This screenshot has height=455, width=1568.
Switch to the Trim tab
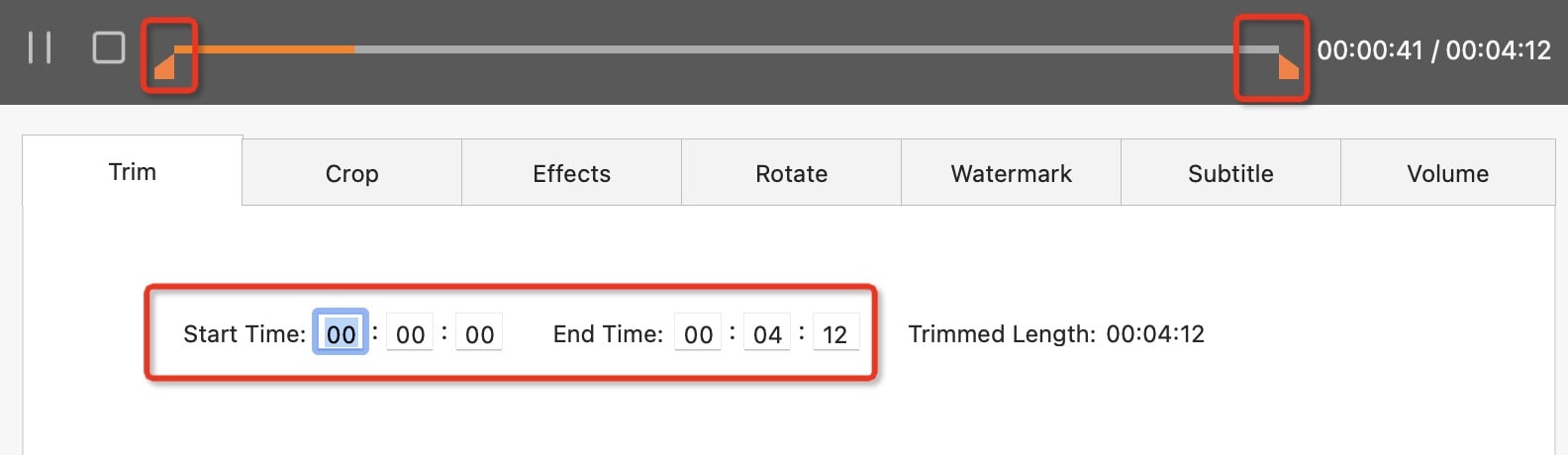[133, 172]
